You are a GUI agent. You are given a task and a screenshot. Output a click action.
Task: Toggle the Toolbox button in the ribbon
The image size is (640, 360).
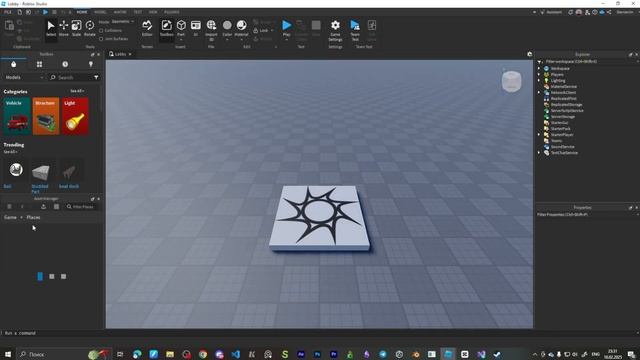[x=167, y=29]
